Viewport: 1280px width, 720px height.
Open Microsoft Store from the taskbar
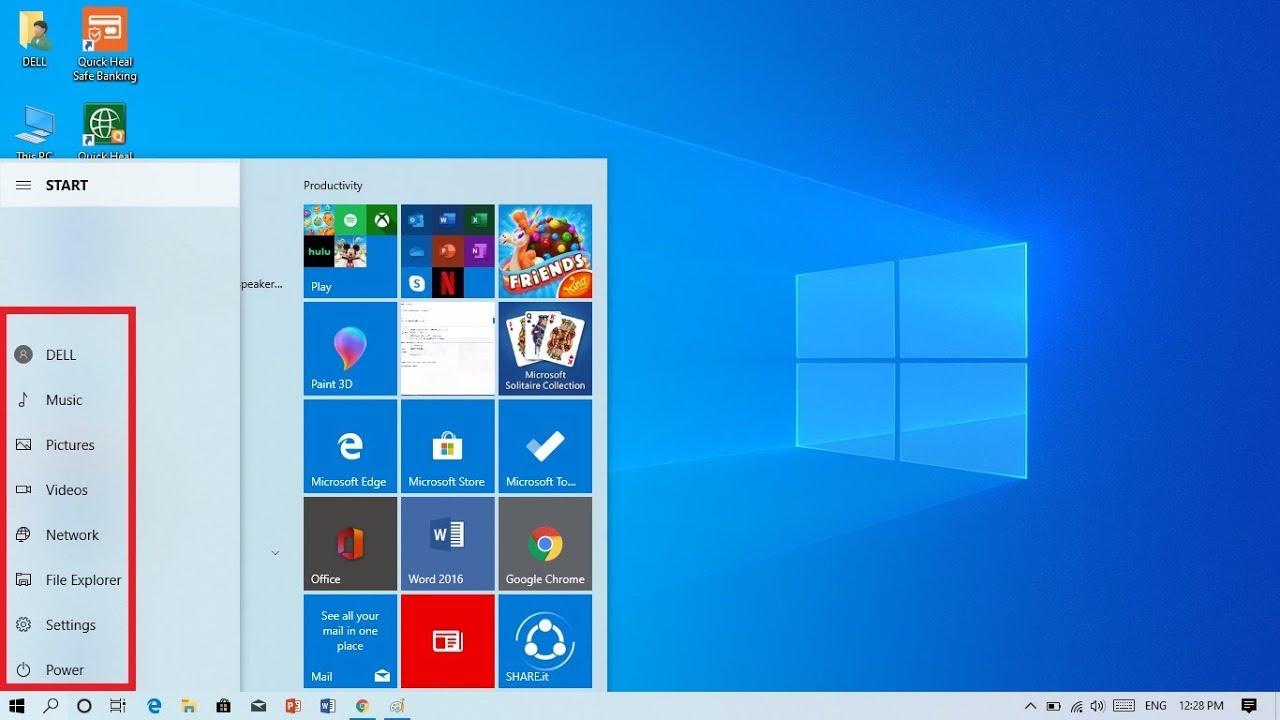(x=223, y=706)
